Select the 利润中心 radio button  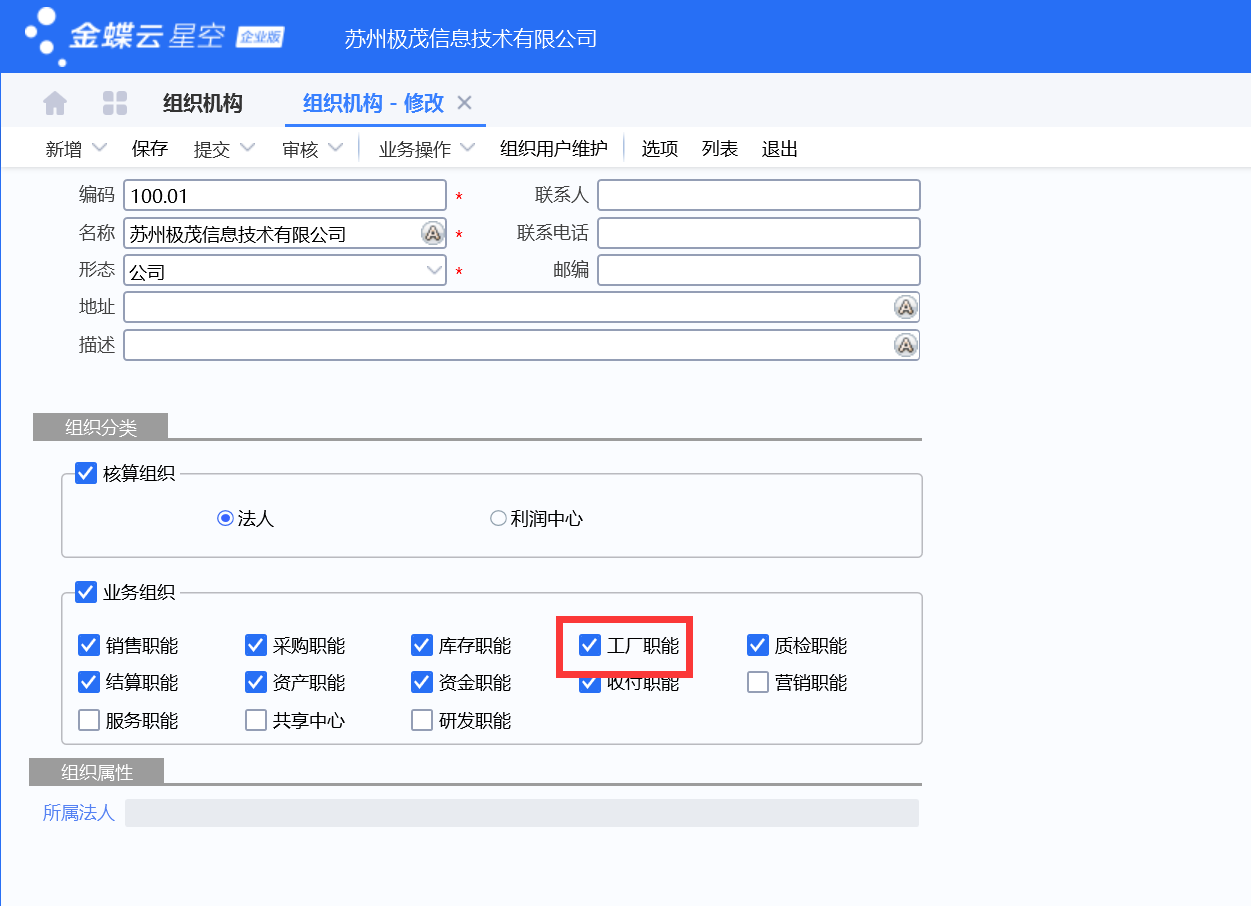[498, 518]
